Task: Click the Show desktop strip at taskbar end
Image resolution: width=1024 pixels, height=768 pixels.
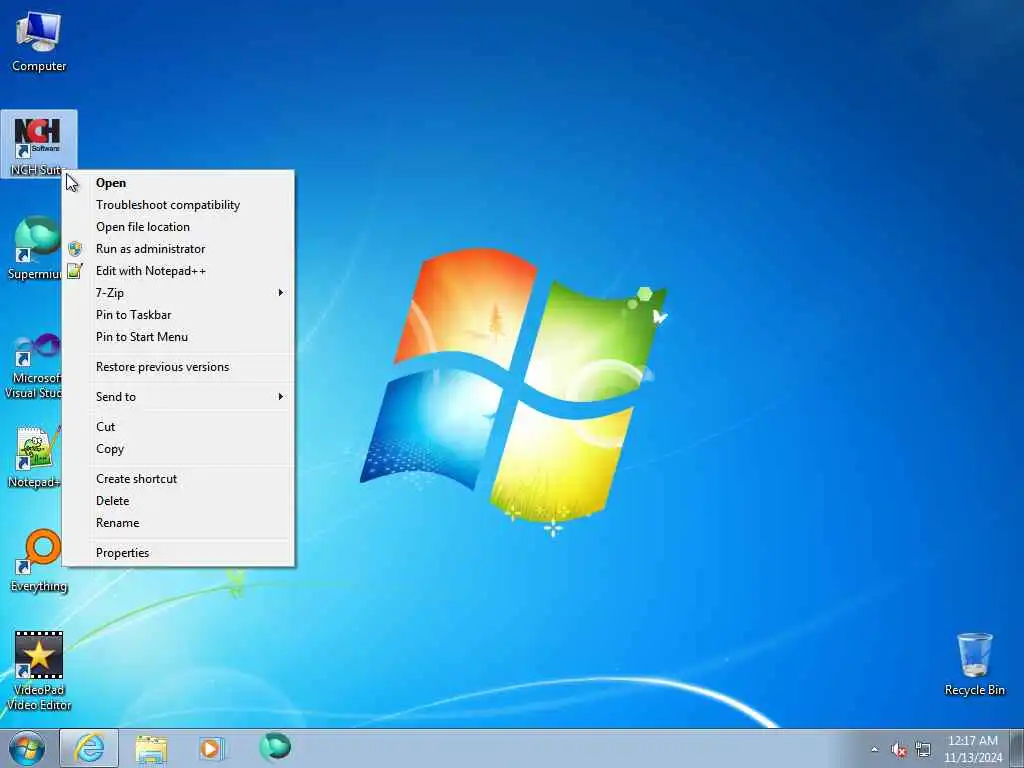Action: pos(1017,748)
